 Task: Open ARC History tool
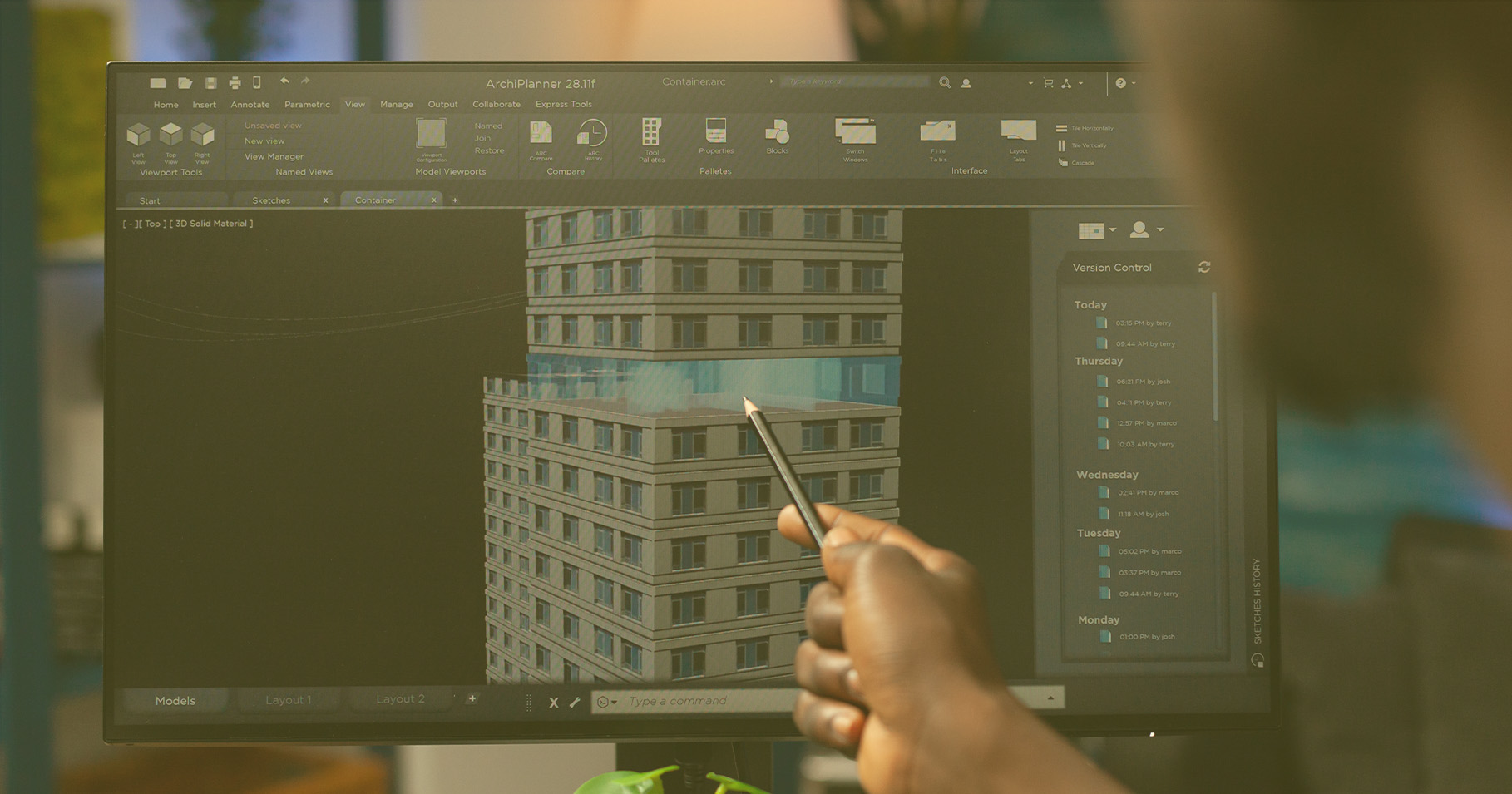592,139
